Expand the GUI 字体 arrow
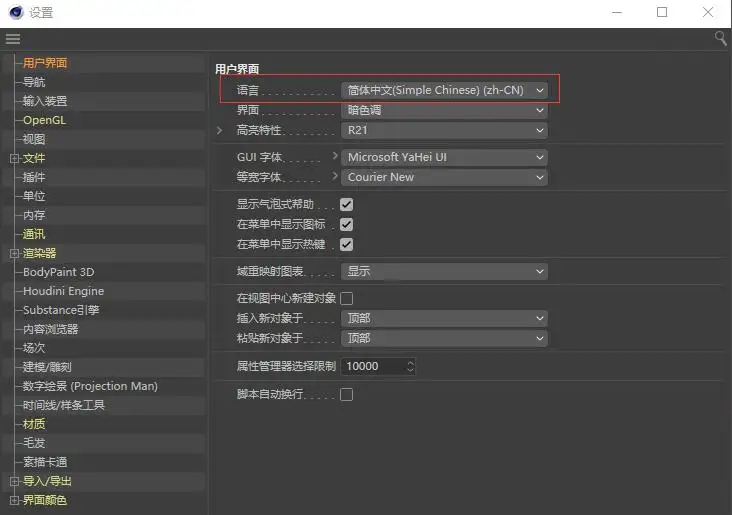Image resolution: width=732 pixels, height=515 pixels. (335, 156)
